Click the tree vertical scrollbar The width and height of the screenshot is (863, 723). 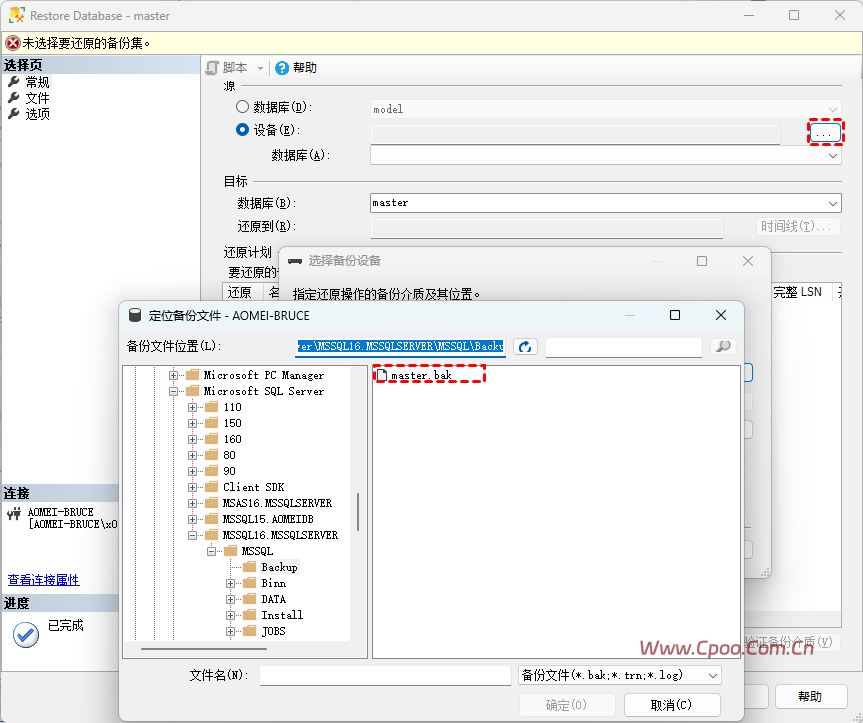[x=358, y=512]
